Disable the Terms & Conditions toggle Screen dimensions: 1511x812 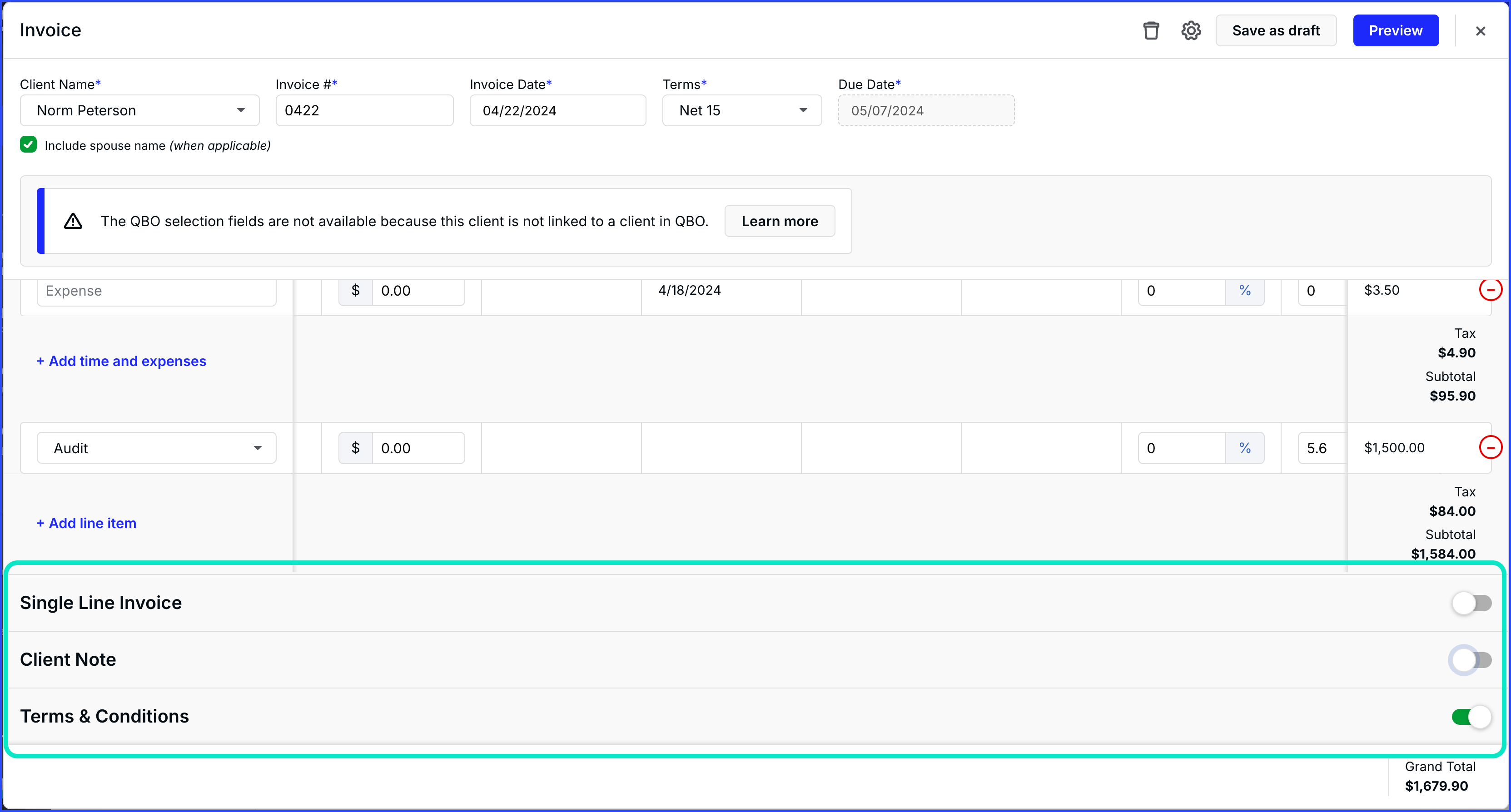[1471, 717]
